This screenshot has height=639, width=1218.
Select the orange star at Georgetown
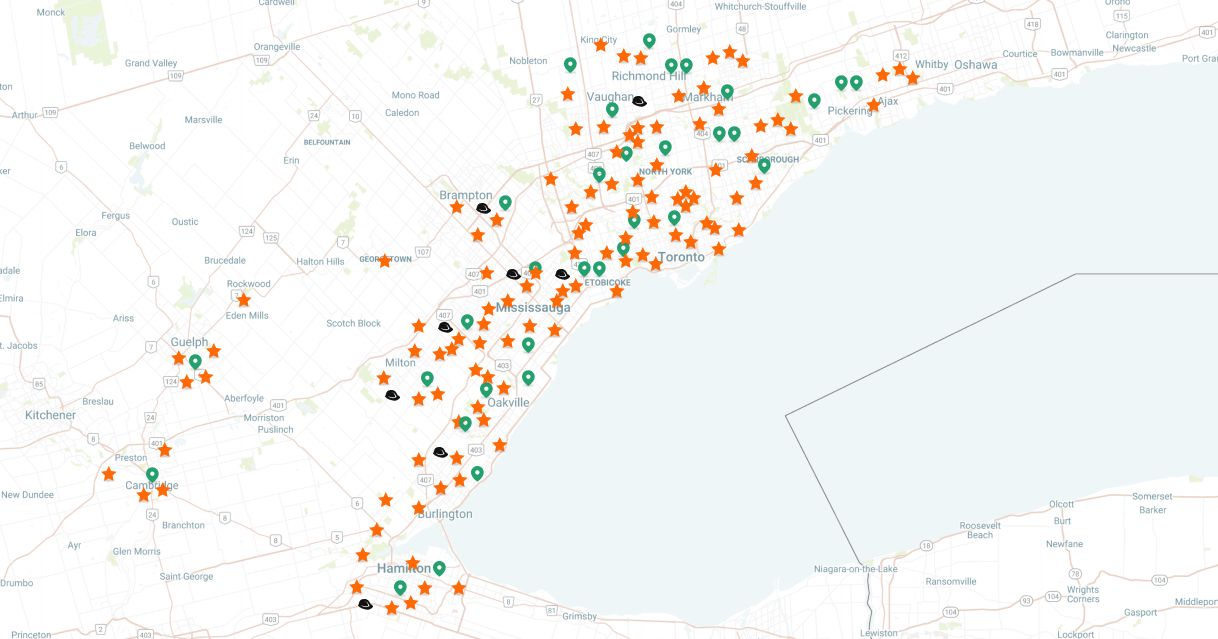click(x=385, y=261)
